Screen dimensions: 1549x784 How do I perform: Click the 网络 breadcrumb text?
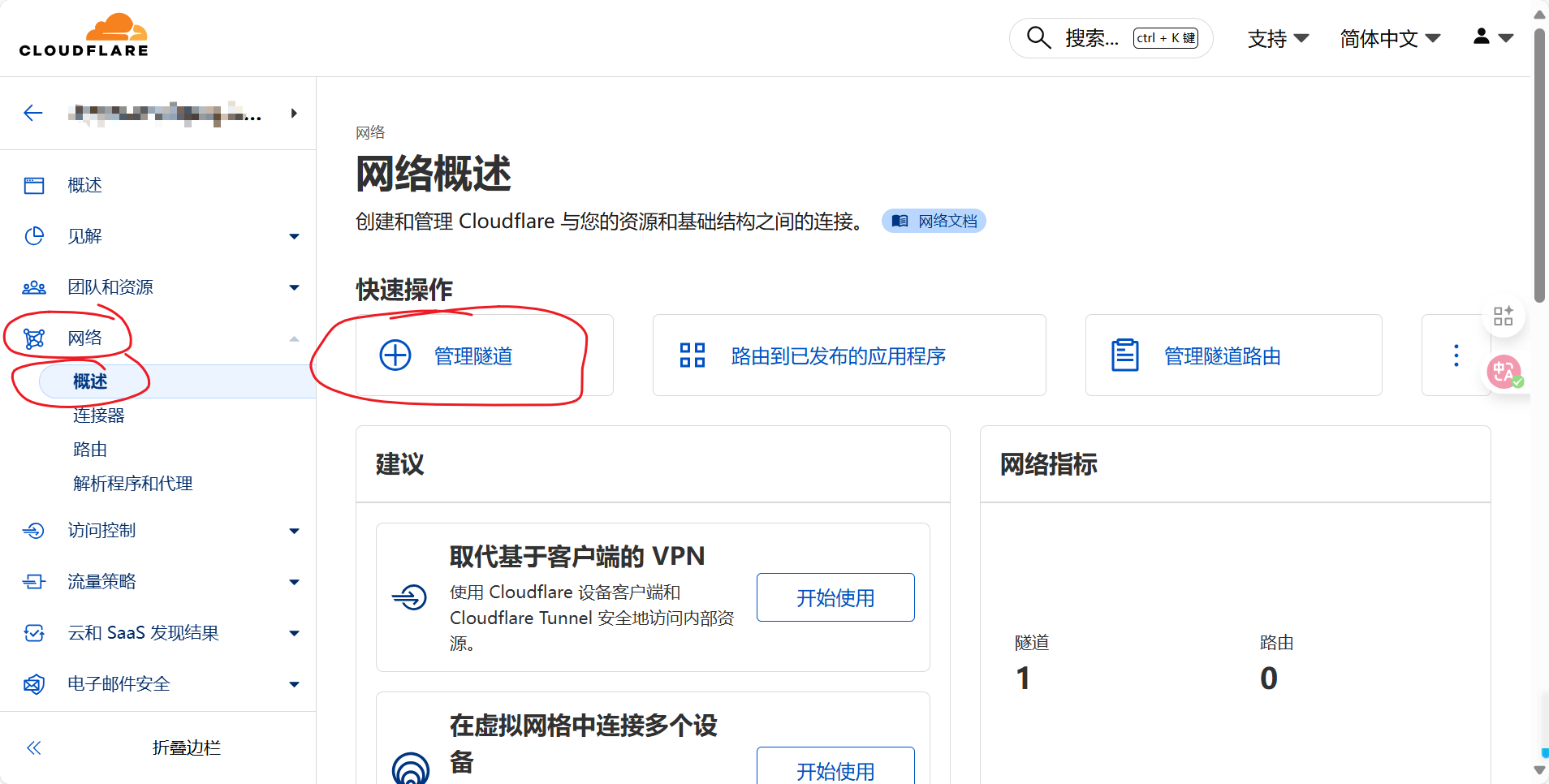370,132
